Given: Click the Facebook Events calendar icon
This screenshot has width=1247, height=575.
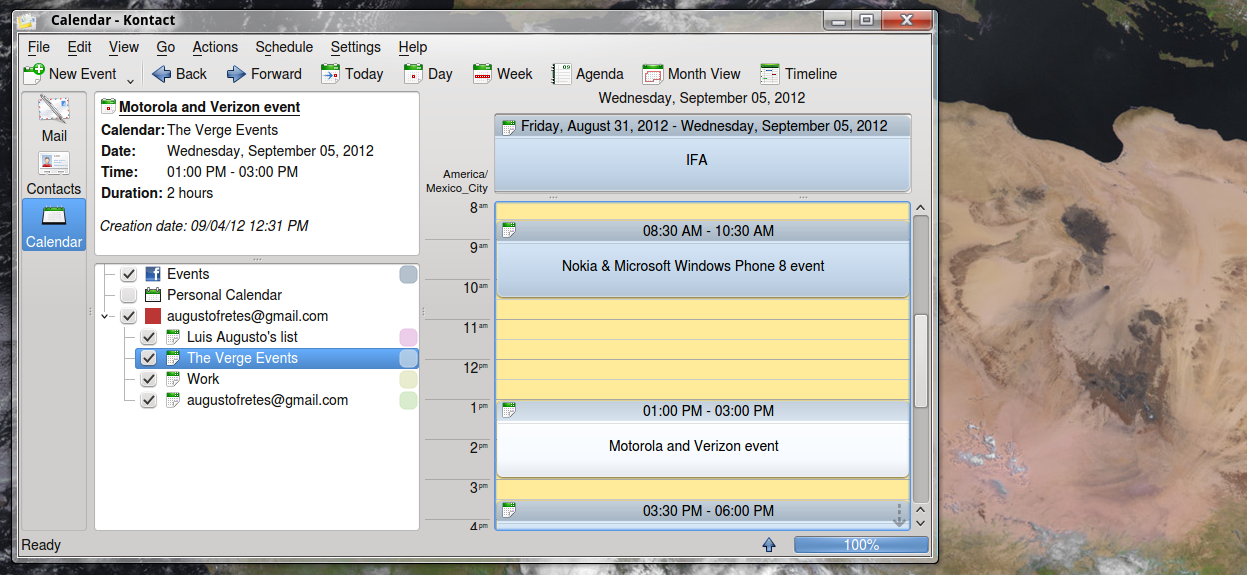Looking at the screenshot, I should (153, 274).
